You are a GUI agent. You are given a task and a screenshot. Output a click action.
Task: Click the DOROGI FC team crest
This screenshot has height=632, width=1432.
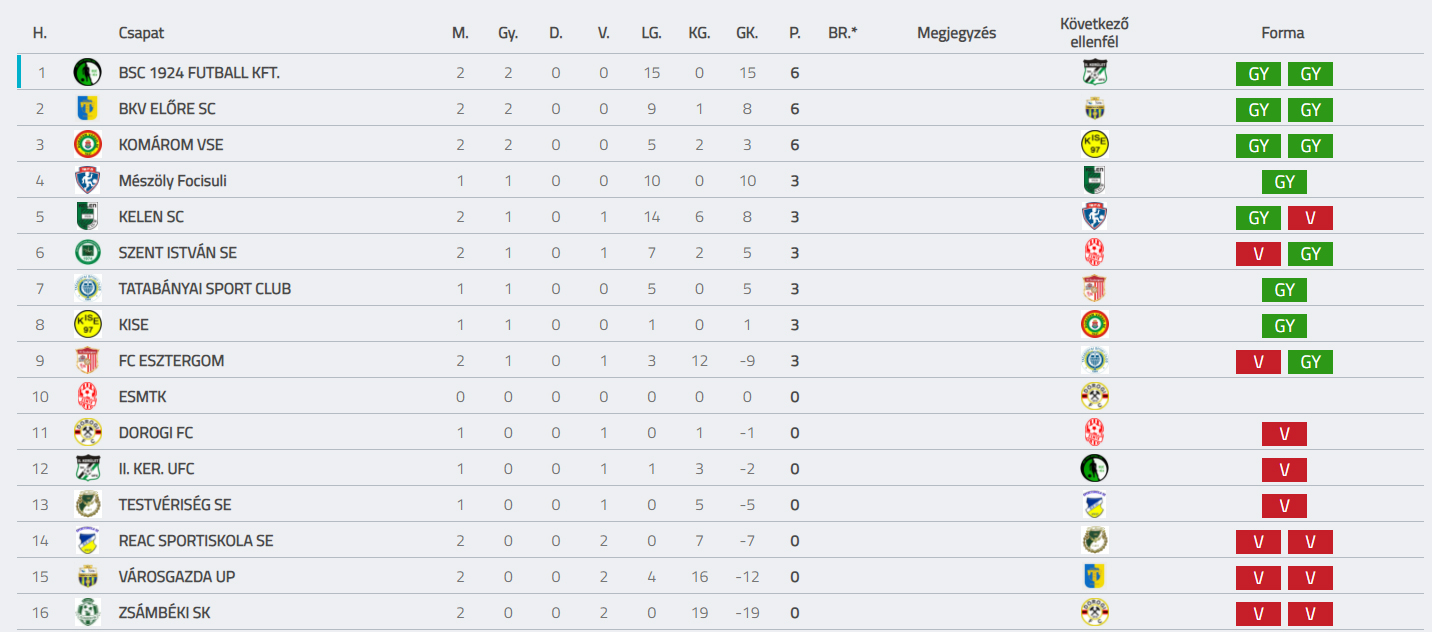click(88, 432)
